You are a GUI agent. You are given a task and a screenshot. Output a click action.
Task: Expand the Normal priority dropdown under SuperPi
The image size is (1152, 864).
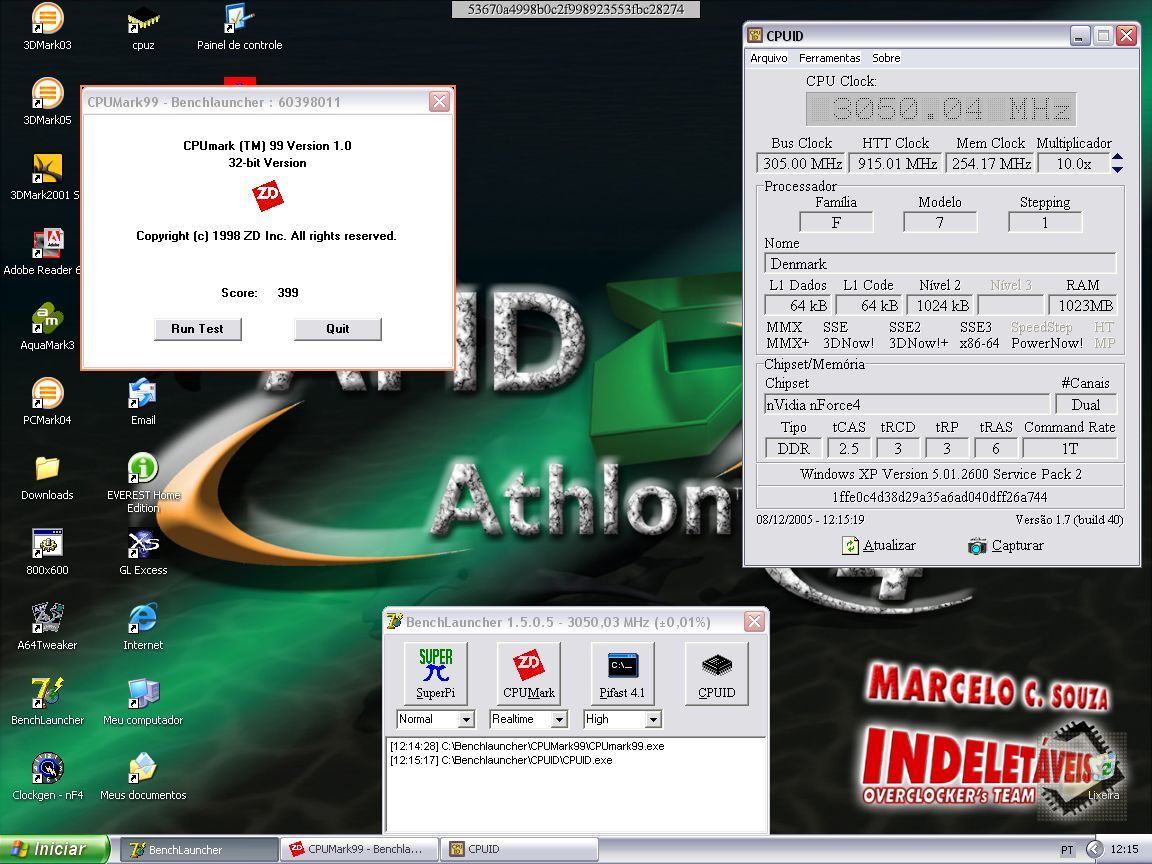(466, 719)
